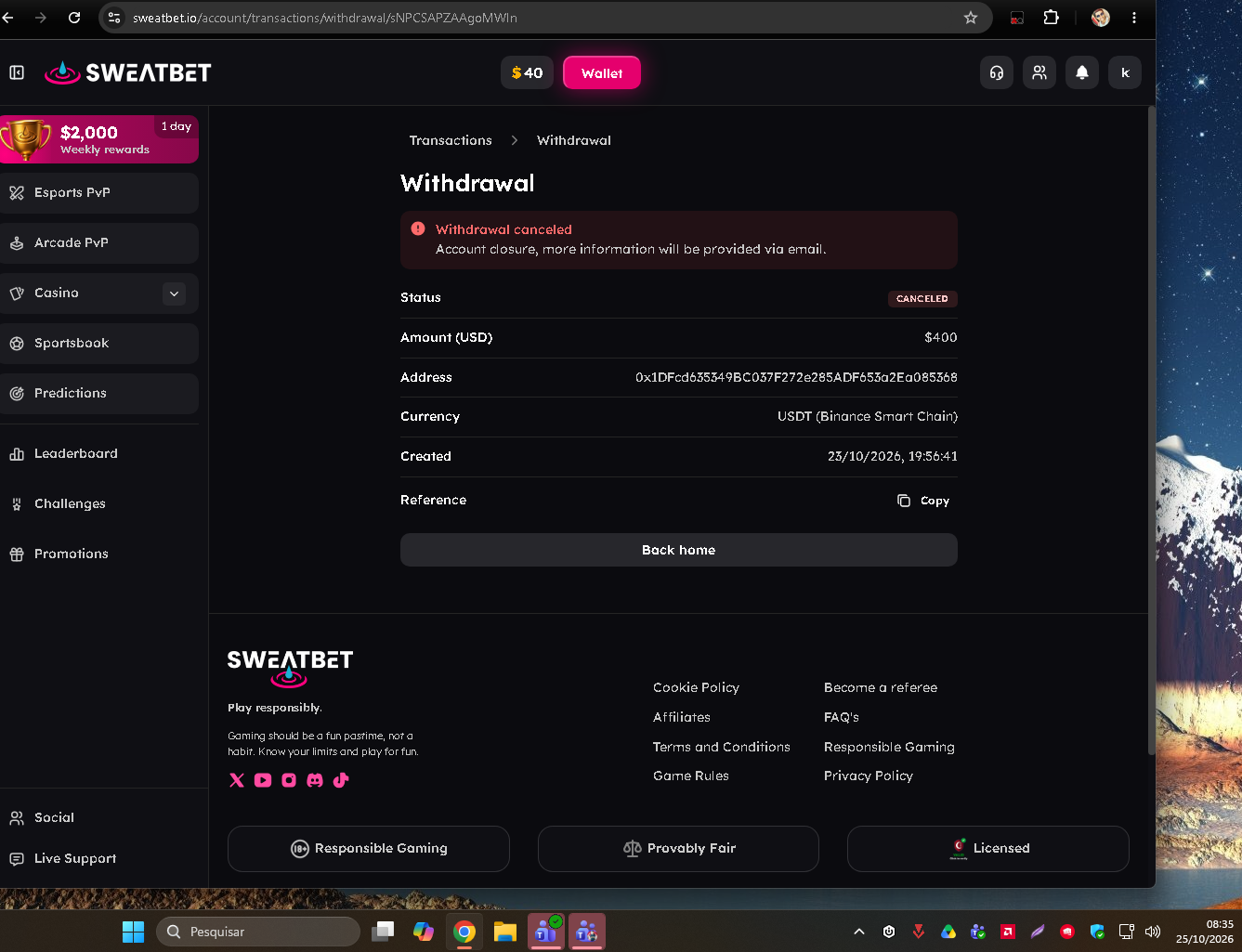Open the Wallet button

602,72
